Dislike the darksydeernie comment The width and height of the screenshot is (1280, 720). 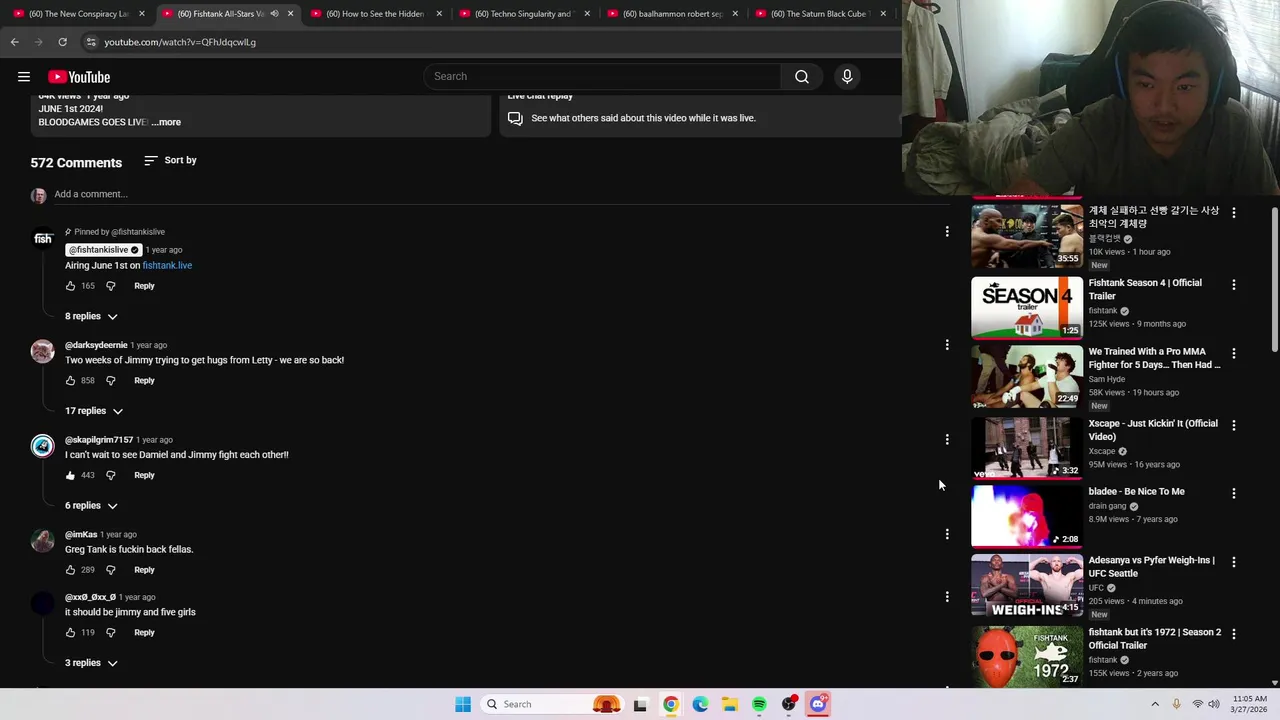[111, 381]
